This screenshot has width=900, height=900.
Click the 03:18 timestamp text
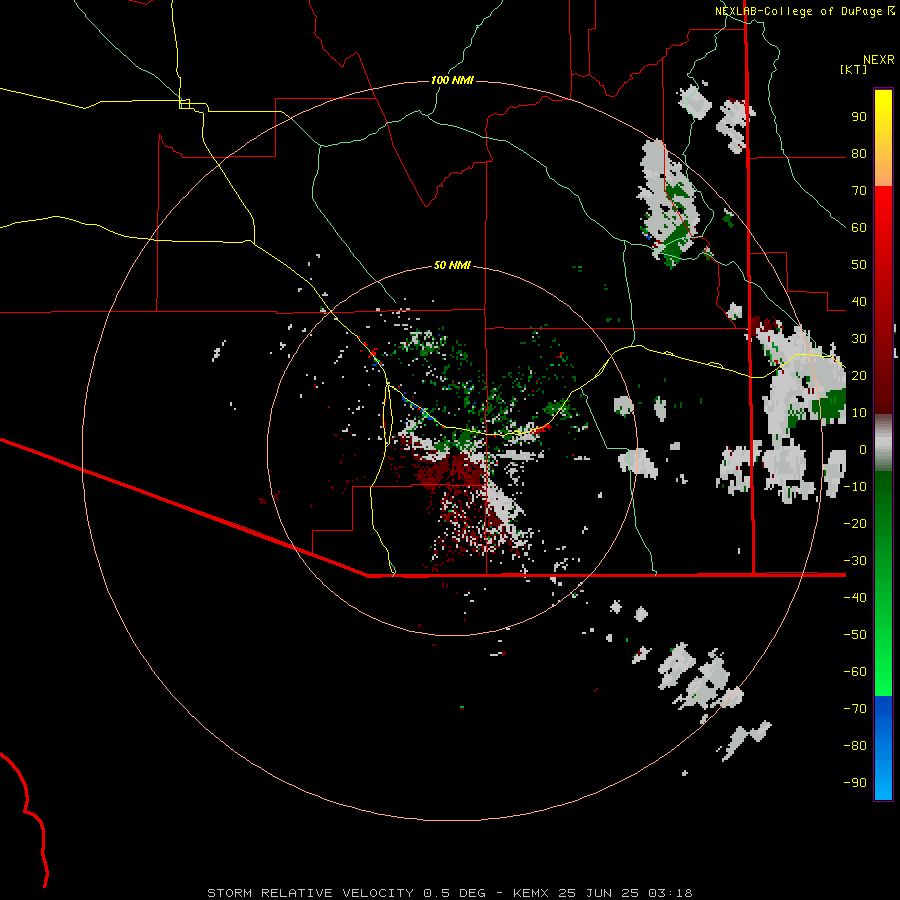click(670, 893)
